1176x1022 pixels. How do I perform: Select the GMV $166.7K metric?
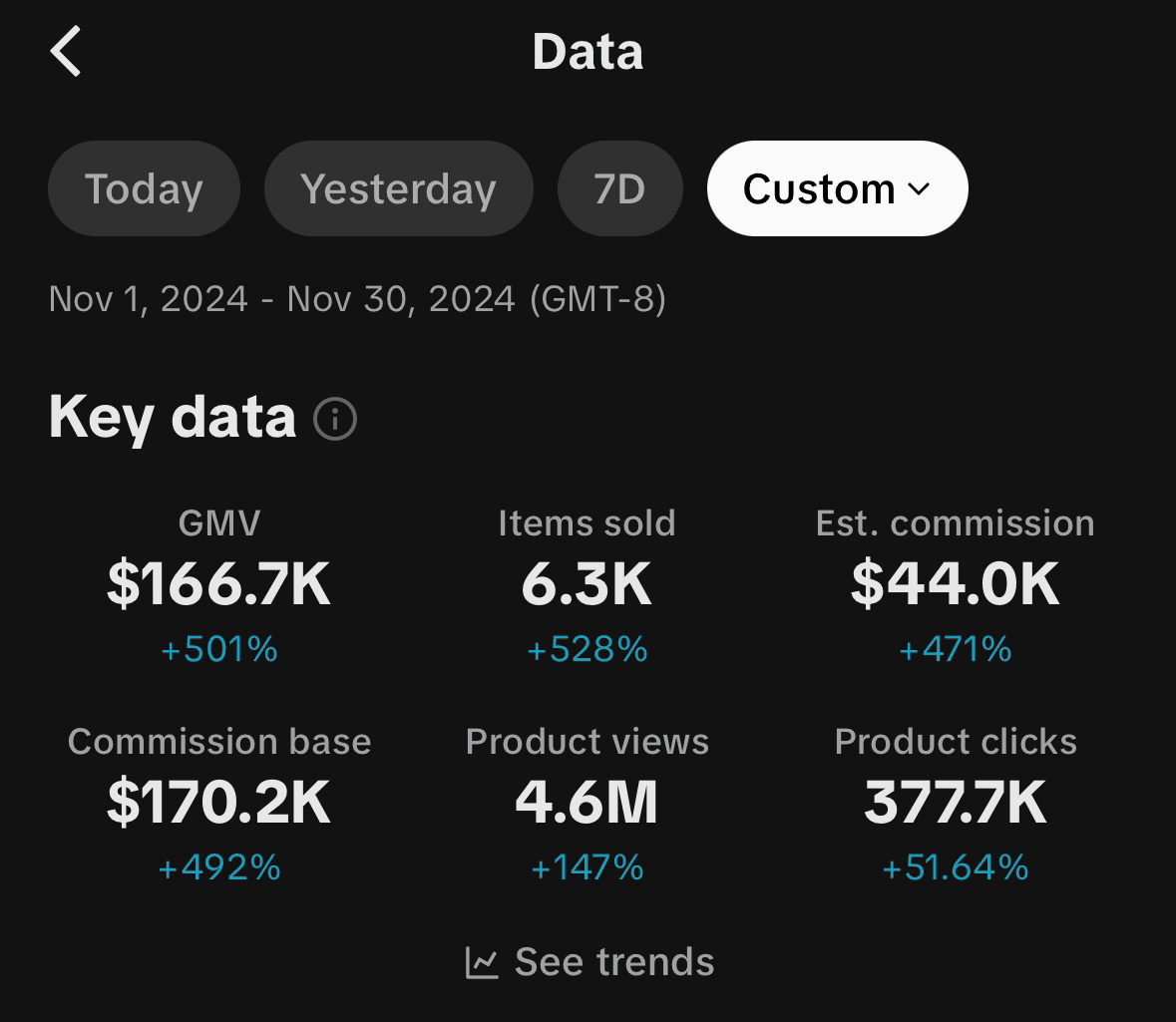point(218,583)
